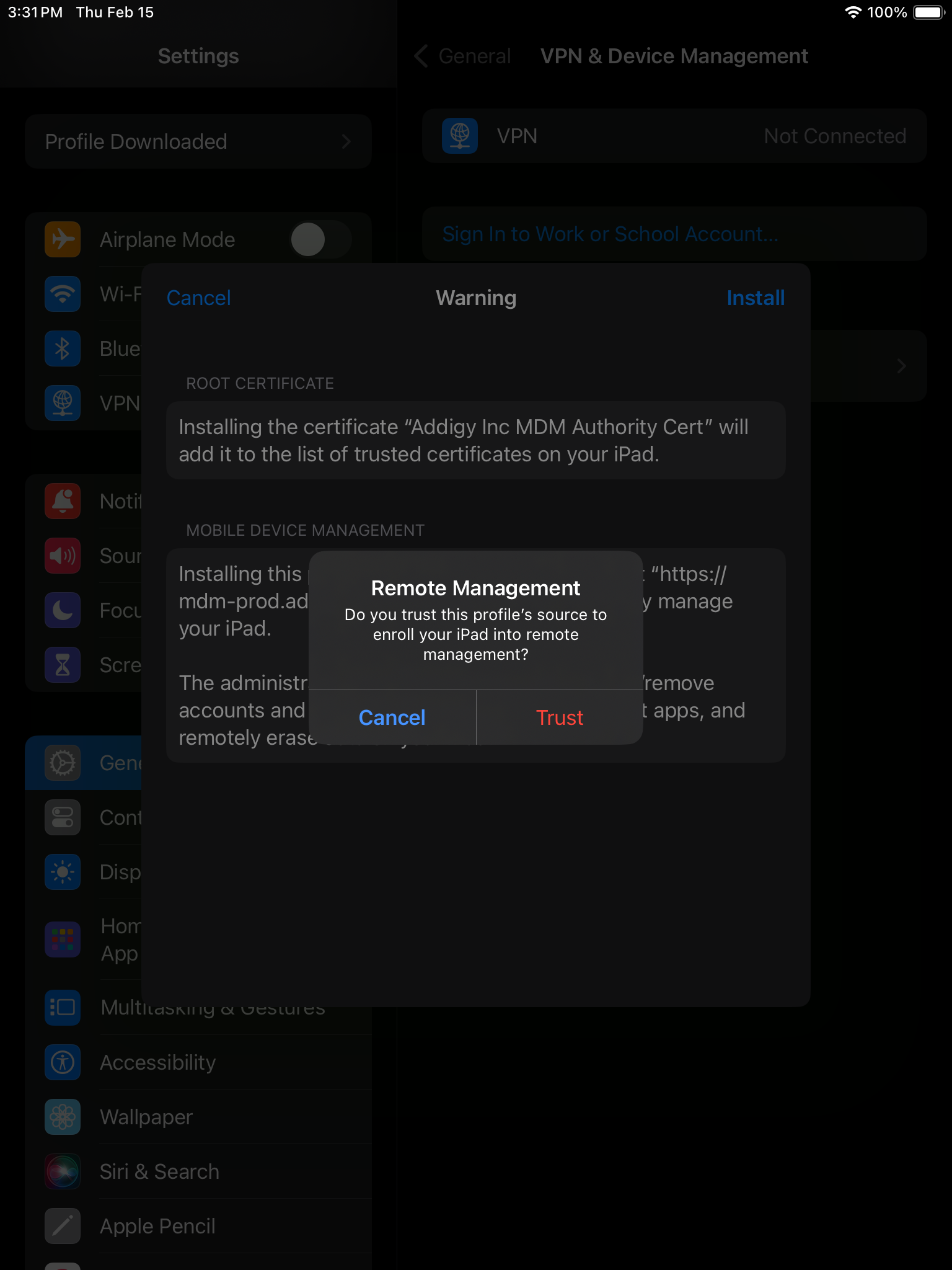Tap the Sounds speaker icon
This screenshot has height=1270, width=952.
(63, 556)
